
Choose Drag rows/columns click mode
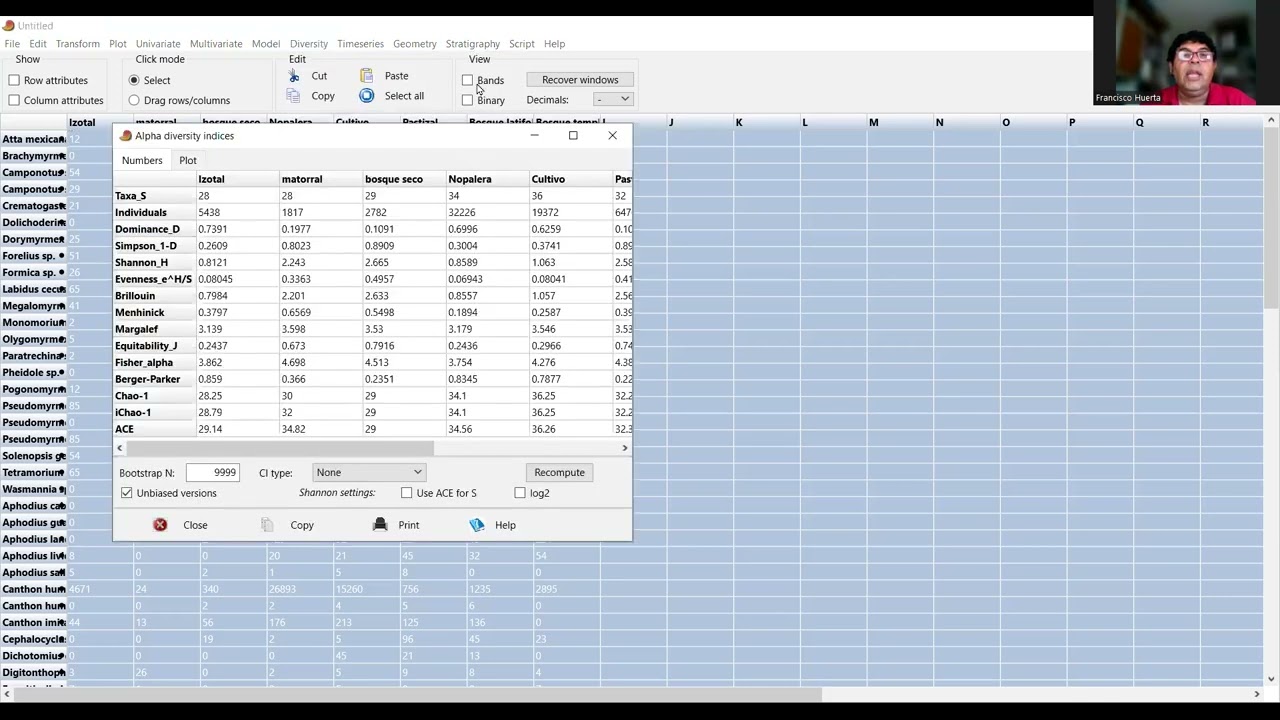(x=134, y=100)
